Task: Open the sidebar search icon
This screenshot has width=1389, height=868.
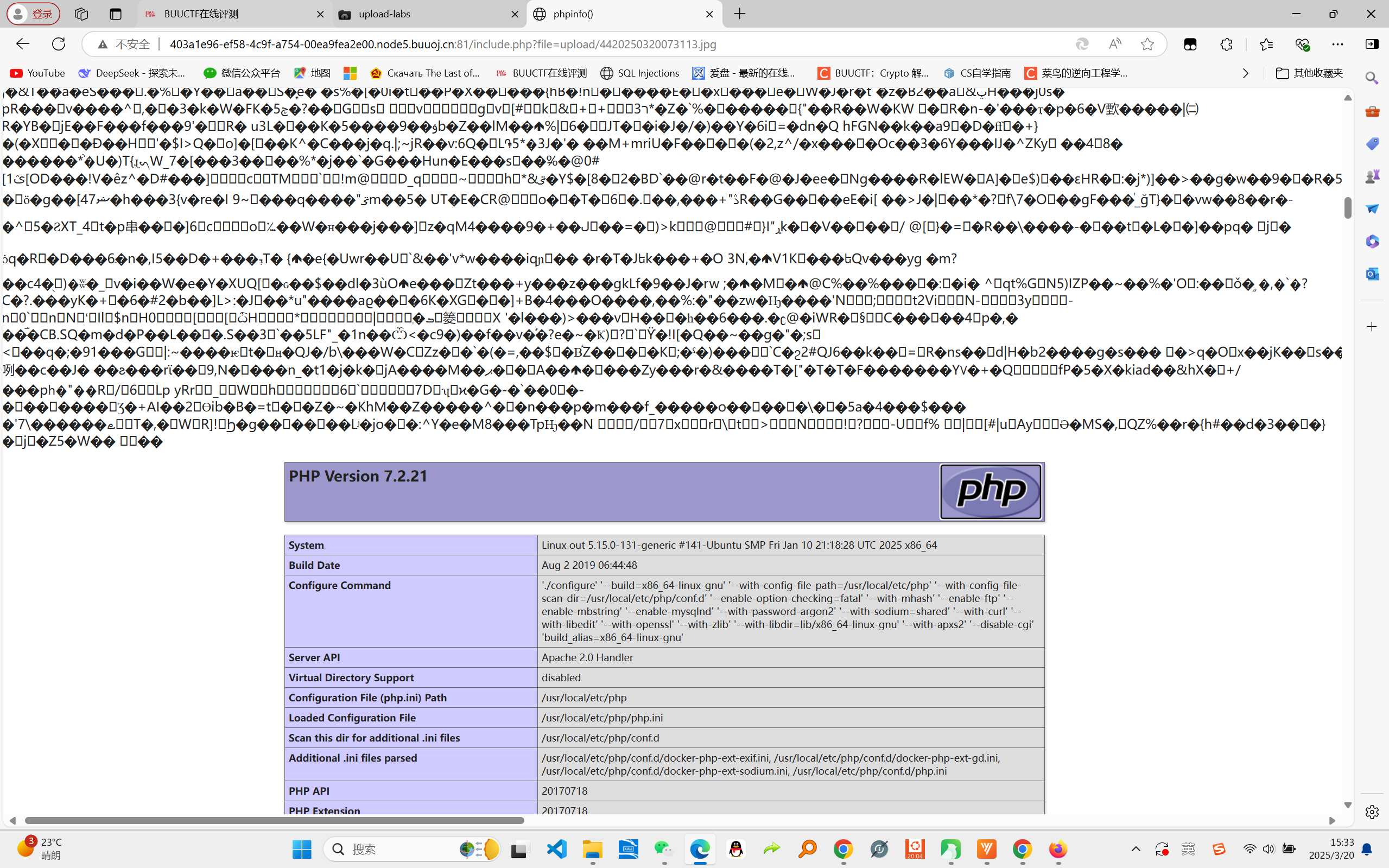Action: [1372, 78]
